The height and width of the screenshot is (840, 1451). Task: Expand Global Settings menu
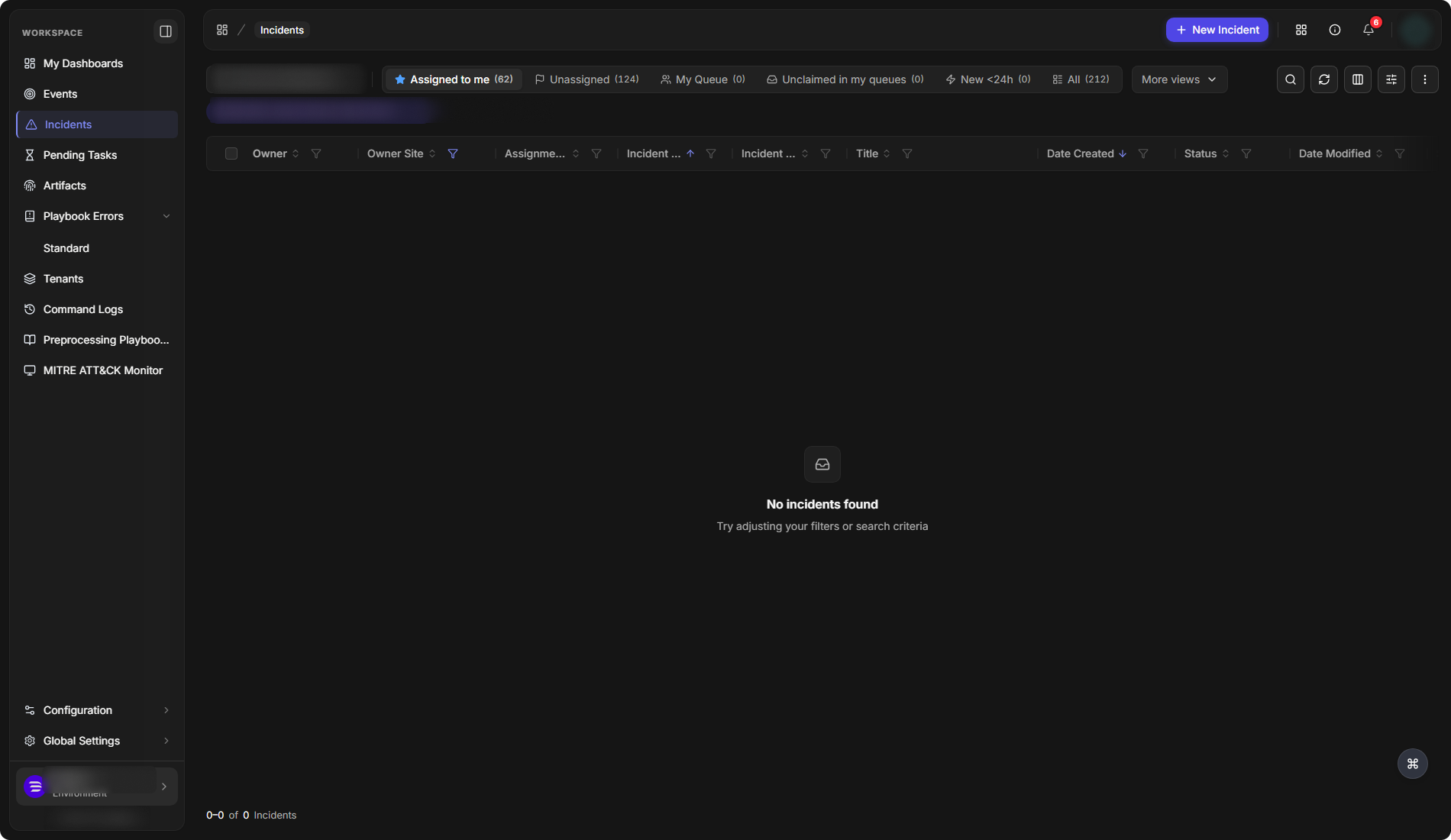pyautogui.click(x=97, y=741)
